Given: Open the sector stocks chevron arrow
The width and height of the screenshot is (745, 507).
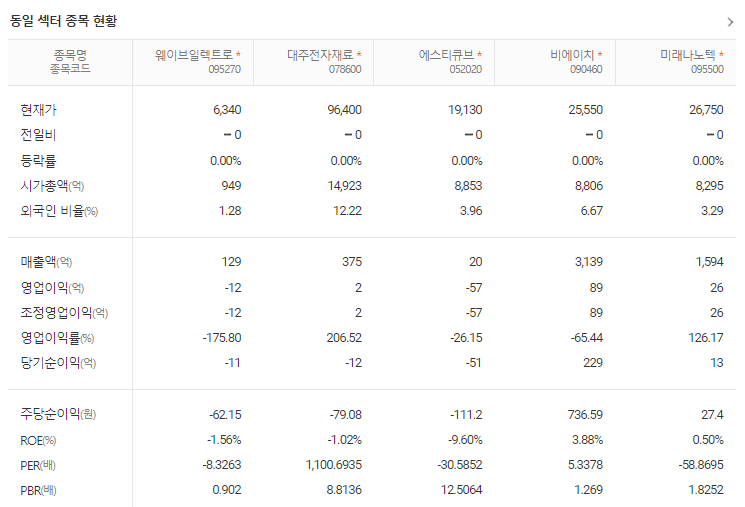Looking at the screenshot, I should pyautogui.click(x=730, y=22).
